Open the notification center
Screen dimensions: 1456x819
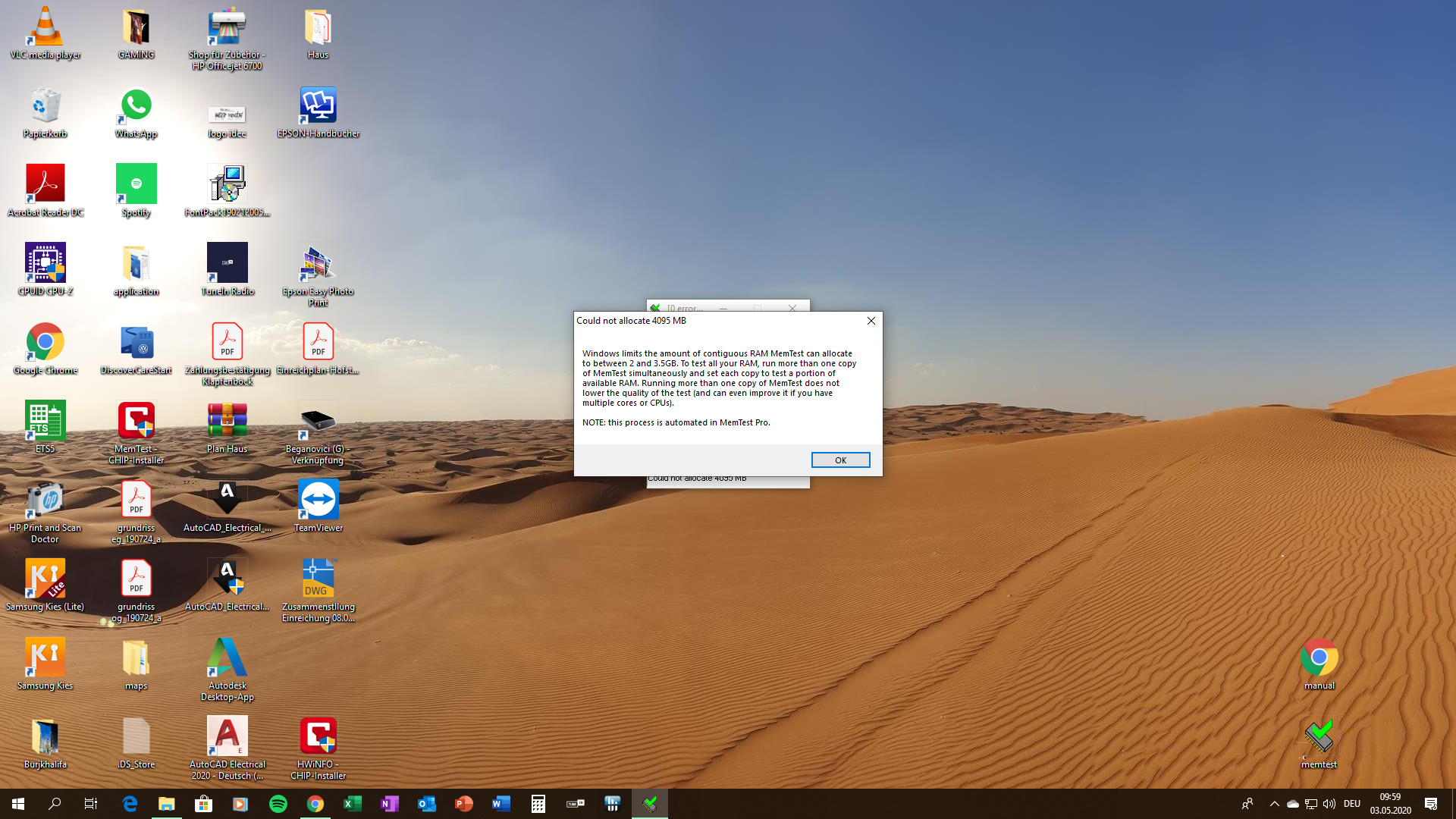1431,804
